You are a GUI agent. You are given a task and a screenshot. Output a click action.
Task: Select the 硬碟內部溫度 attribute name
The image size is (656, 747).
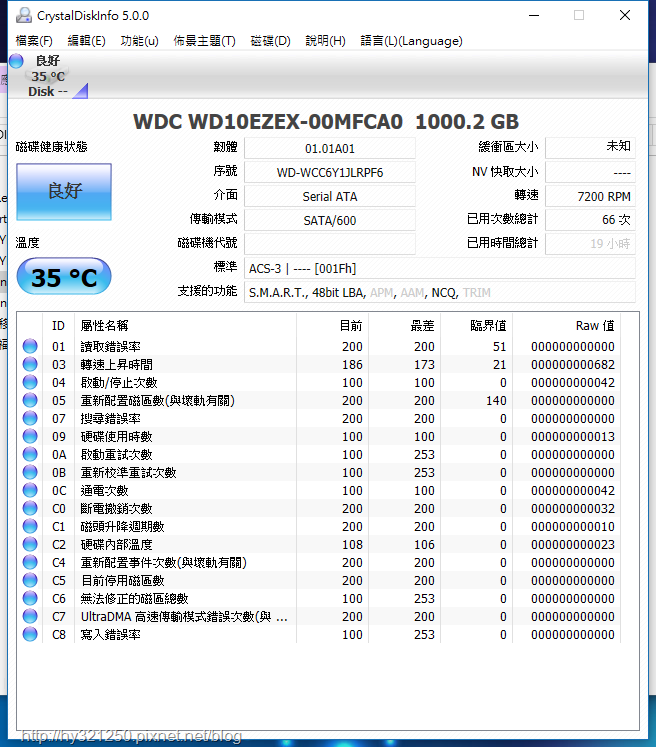(117, 545)
